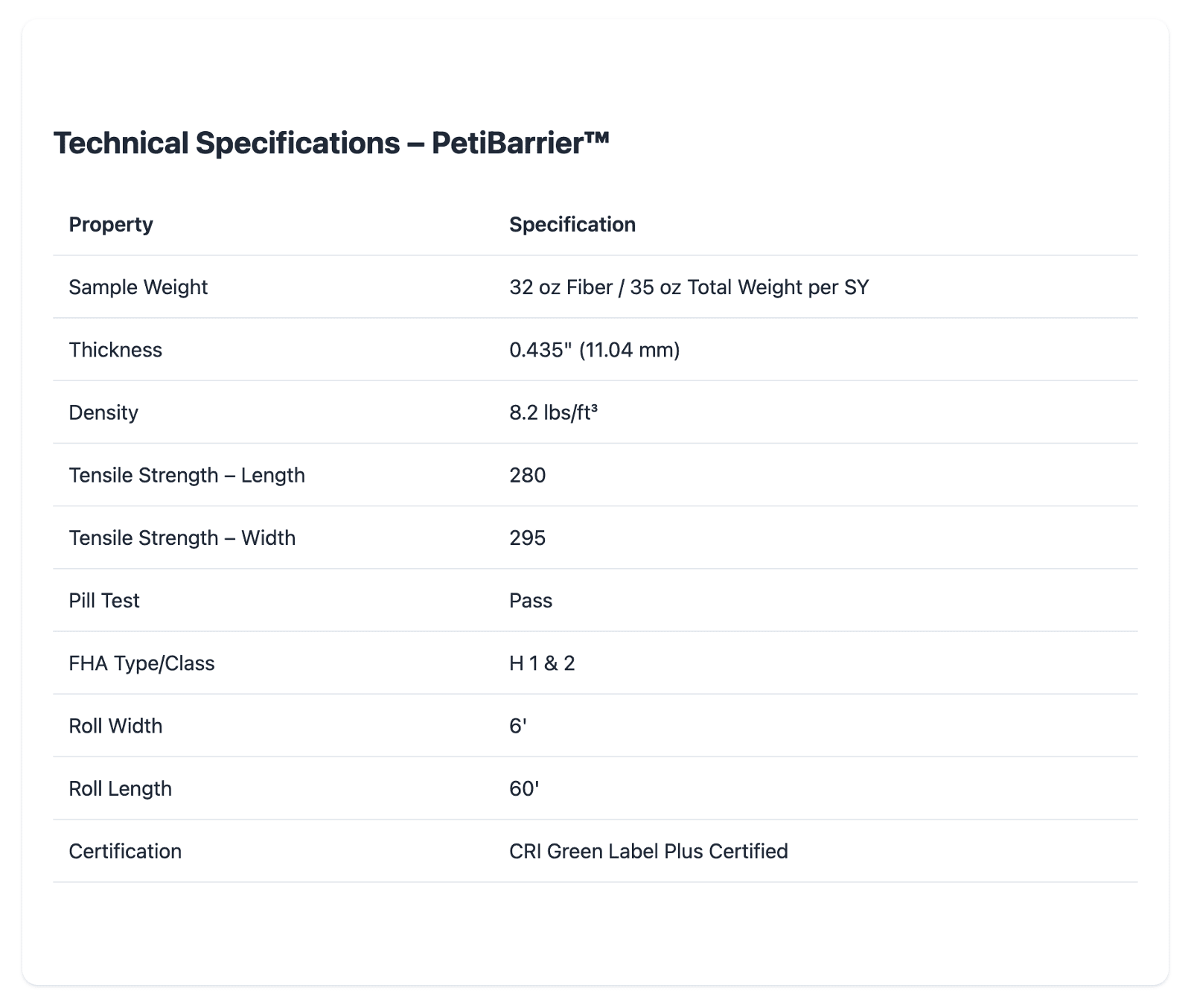
Task: Click the 295 tensile strength value
Action: [527, 538]
